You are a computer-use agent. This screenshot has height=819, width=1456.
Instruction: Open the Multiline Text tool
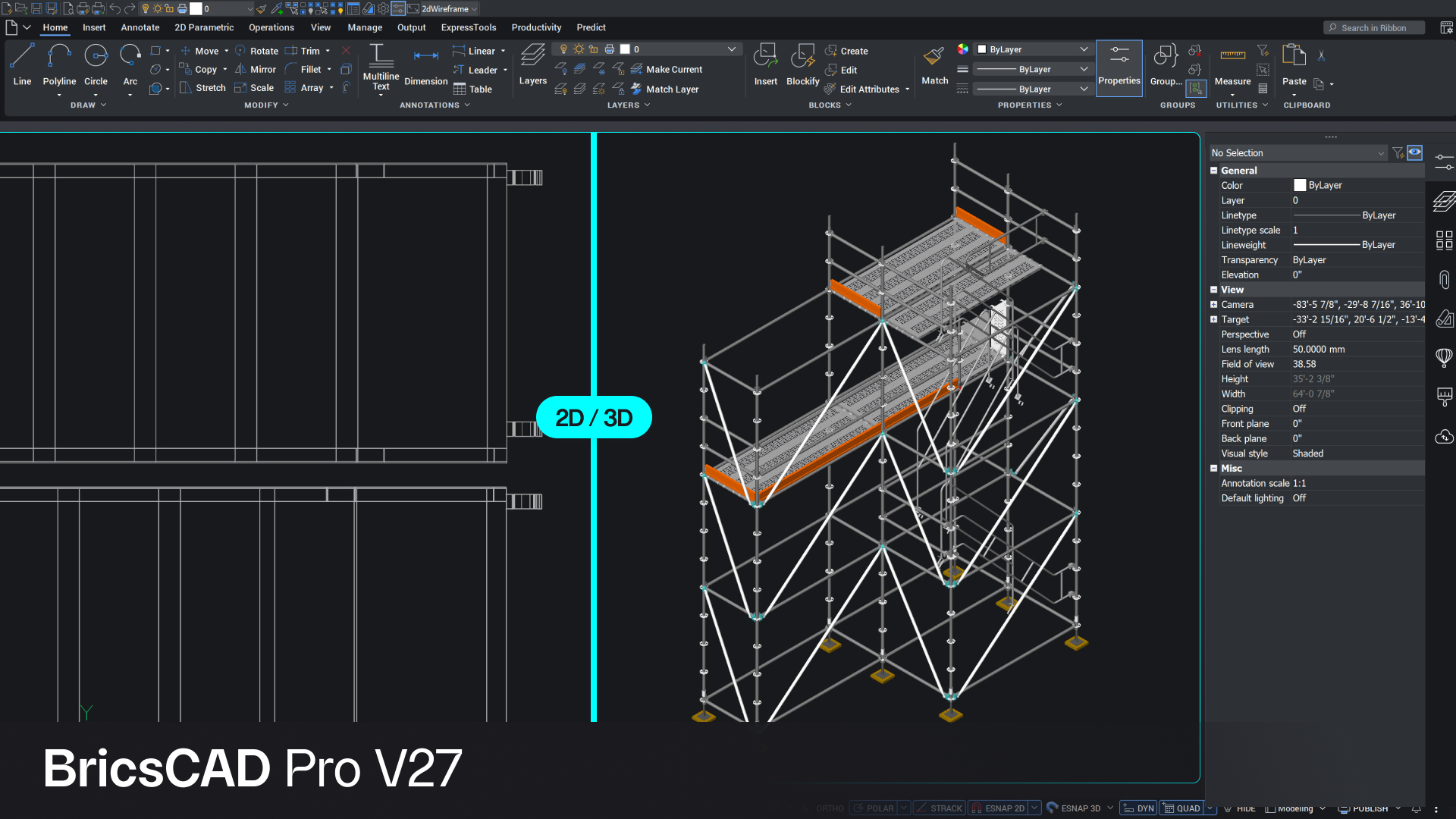(381, 67)
